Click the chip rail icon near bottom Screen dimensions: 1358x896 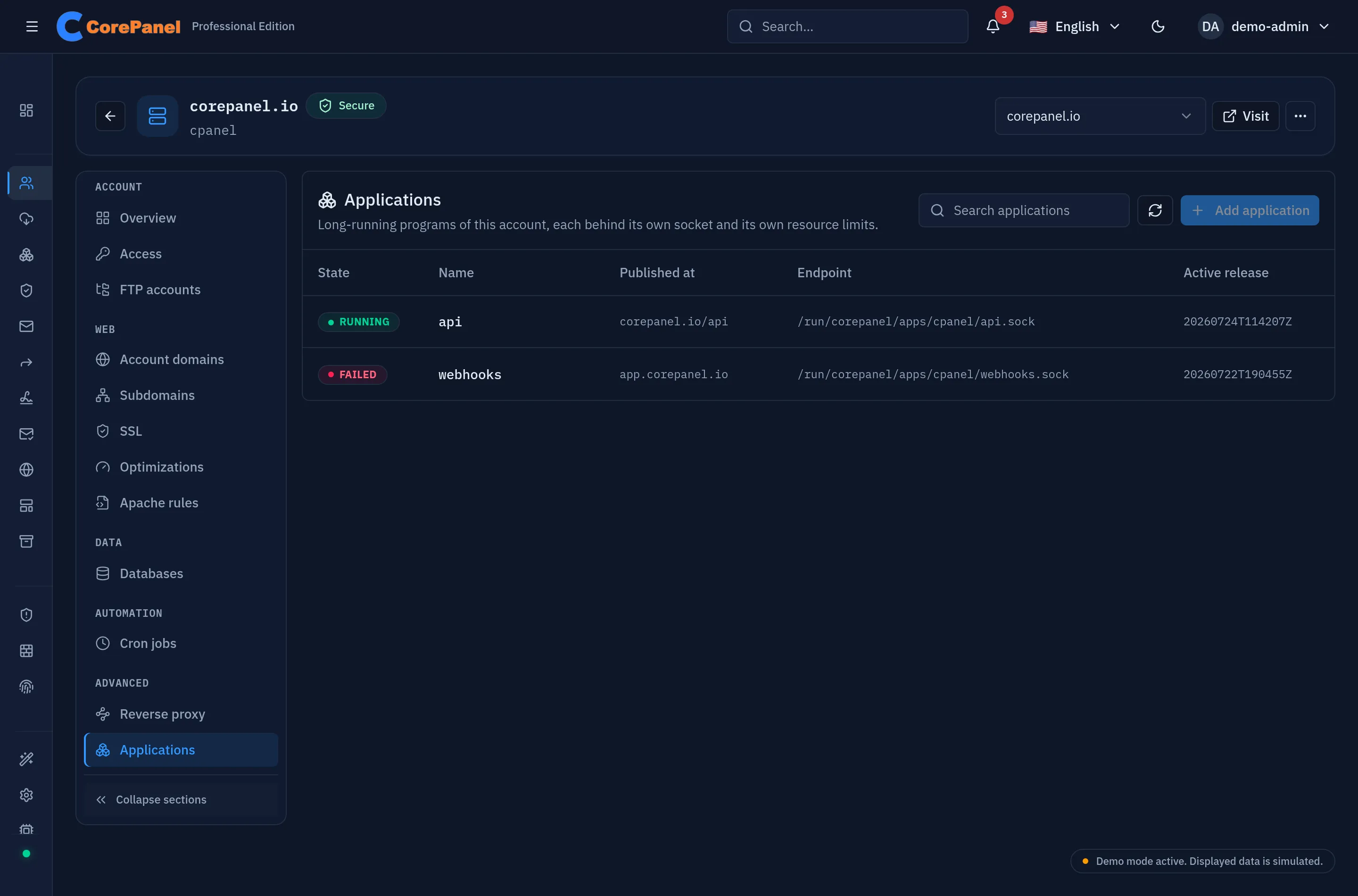(26, 829)
